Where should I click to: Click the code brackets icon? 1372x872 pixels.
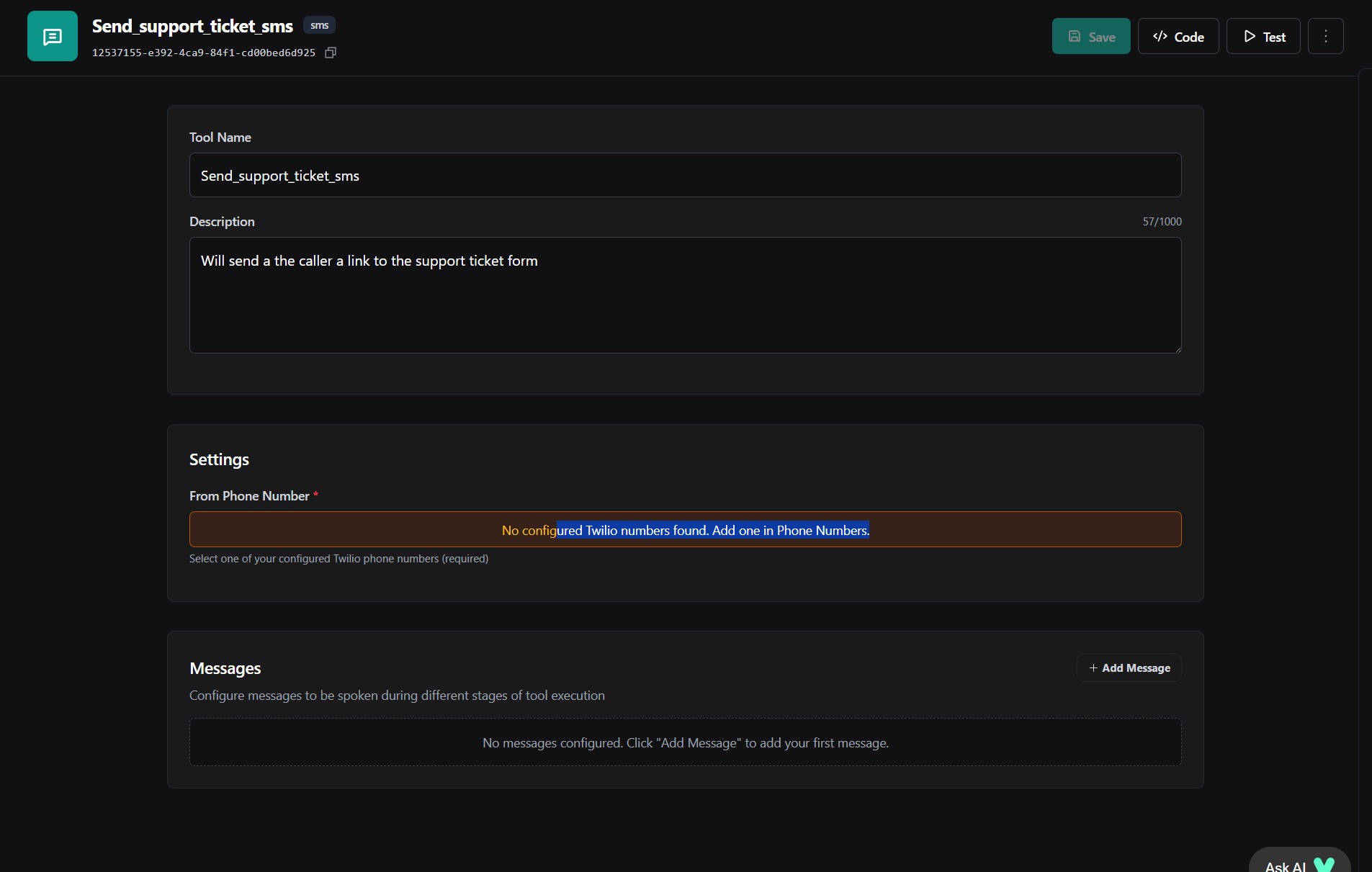pyautogui.click(x=1160, y=36)
